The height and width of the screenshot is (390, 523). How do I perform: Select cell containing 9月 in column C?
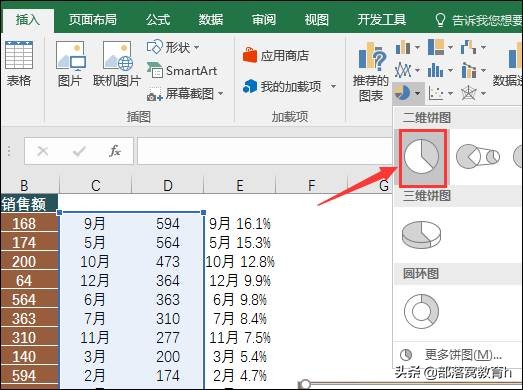point(95,224)
